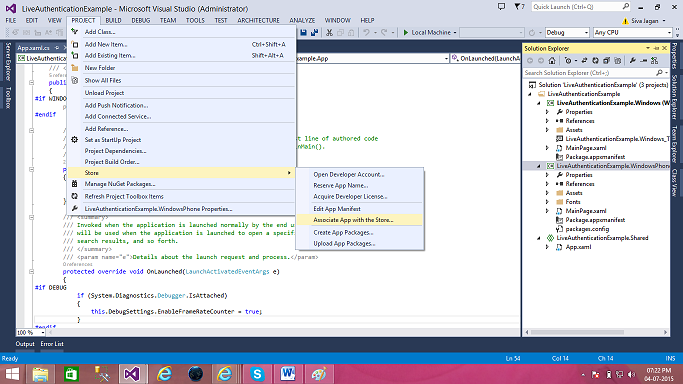Screen dimensions: 683x384
Task: Toggle Show All Files menu entry
Action: (182, 81)
